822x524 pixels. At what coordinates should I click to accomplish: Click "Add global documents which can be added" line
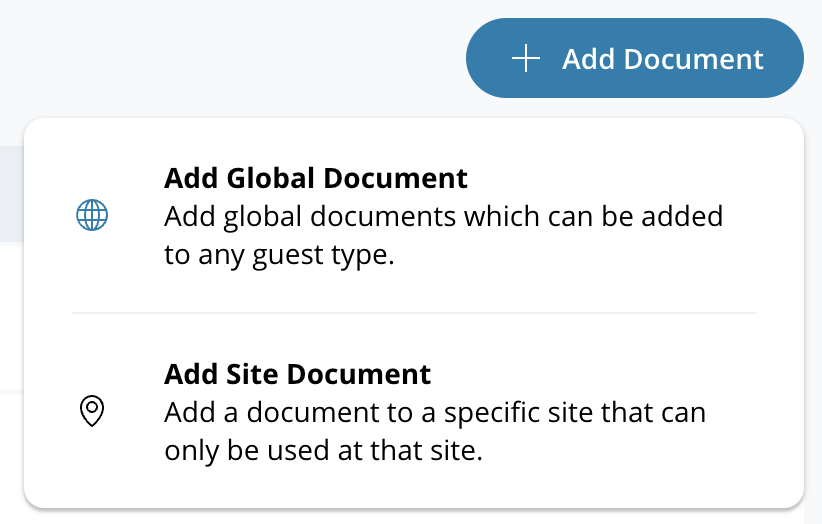pos(443,216)
